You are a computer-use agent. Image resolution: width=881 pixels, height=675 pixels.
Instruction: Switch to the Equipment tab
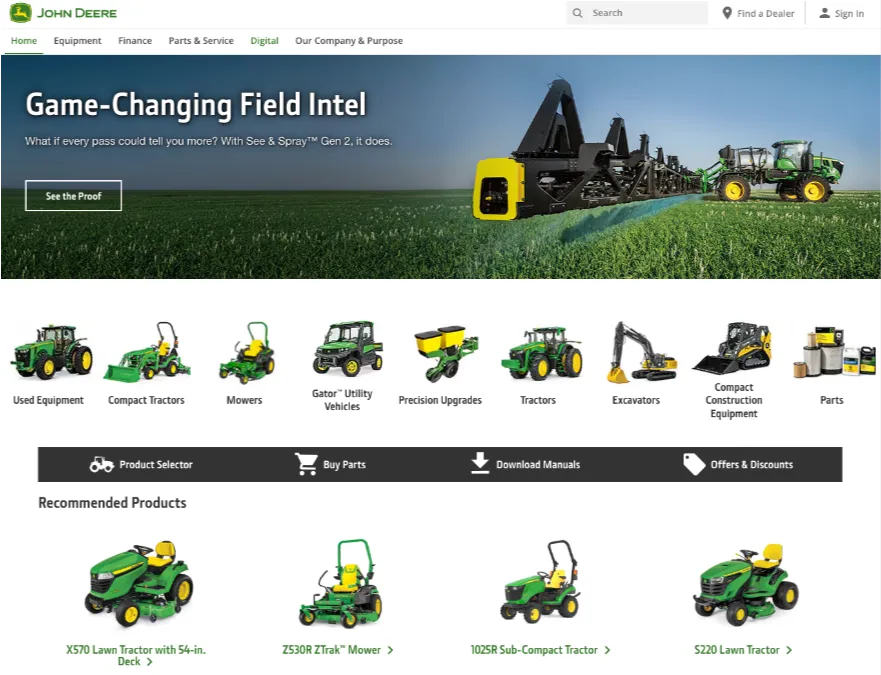pos(78,41)
